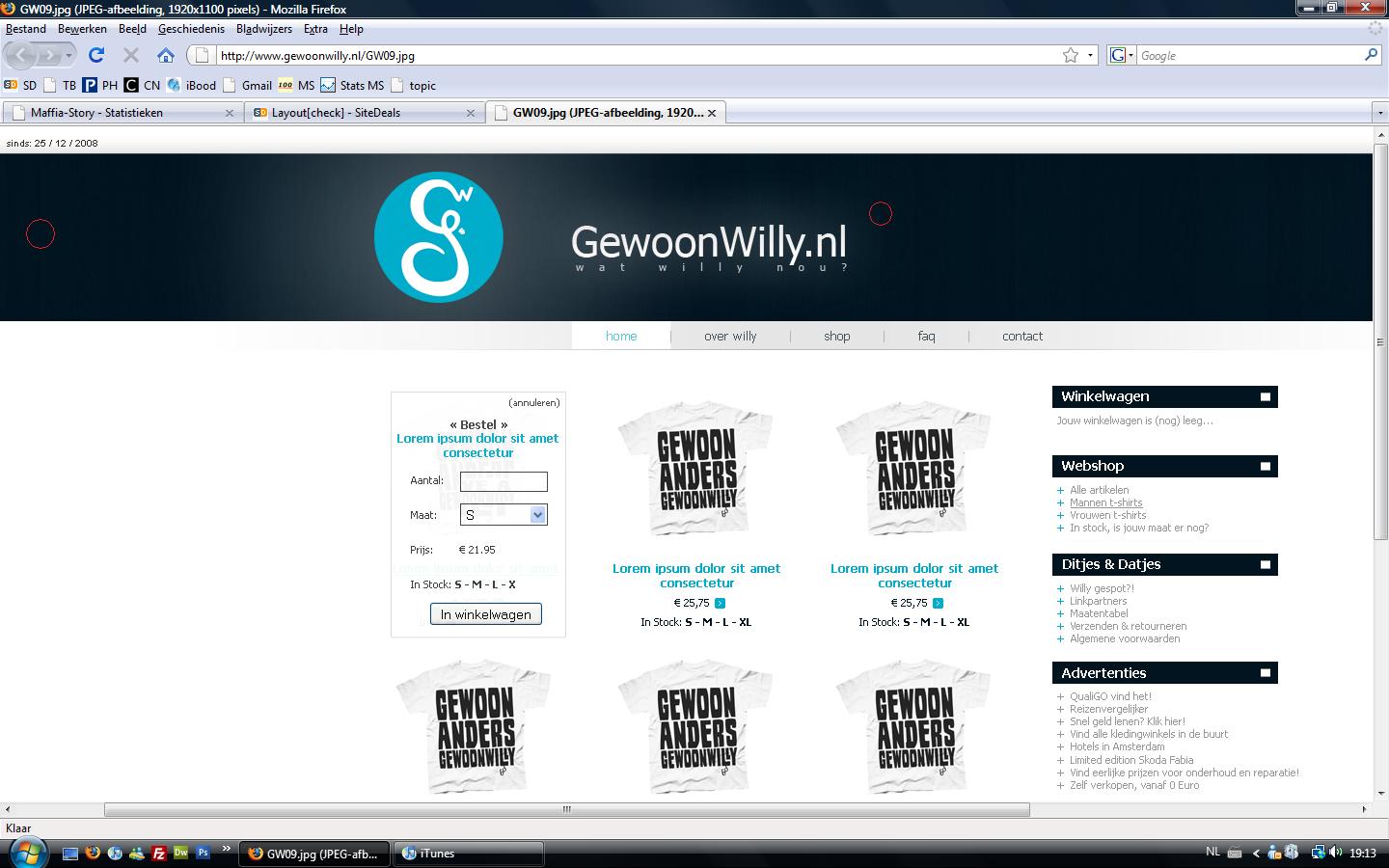Switch to Maffia-Story - Statistieken tab
The width and height of the screenshot is (1389, 868).
tap(122, 113)
